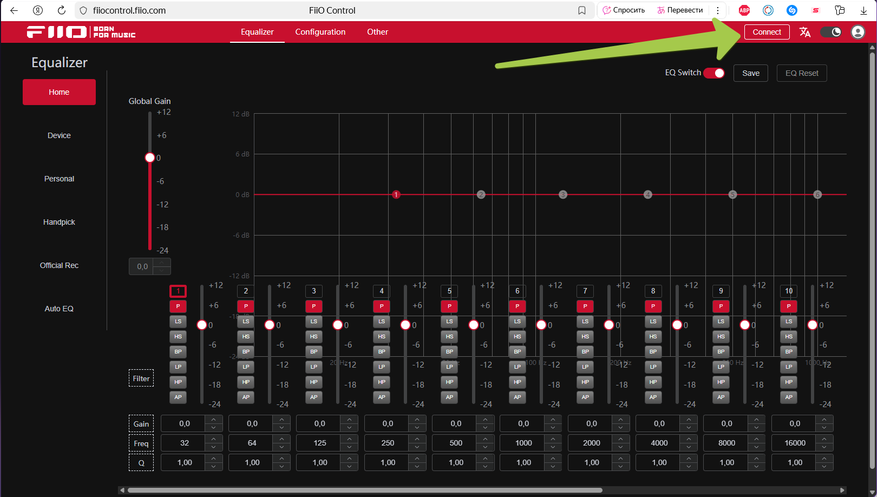
Task: Step the band 3 Q spinner arrows
Action: [x=350, y=462]
